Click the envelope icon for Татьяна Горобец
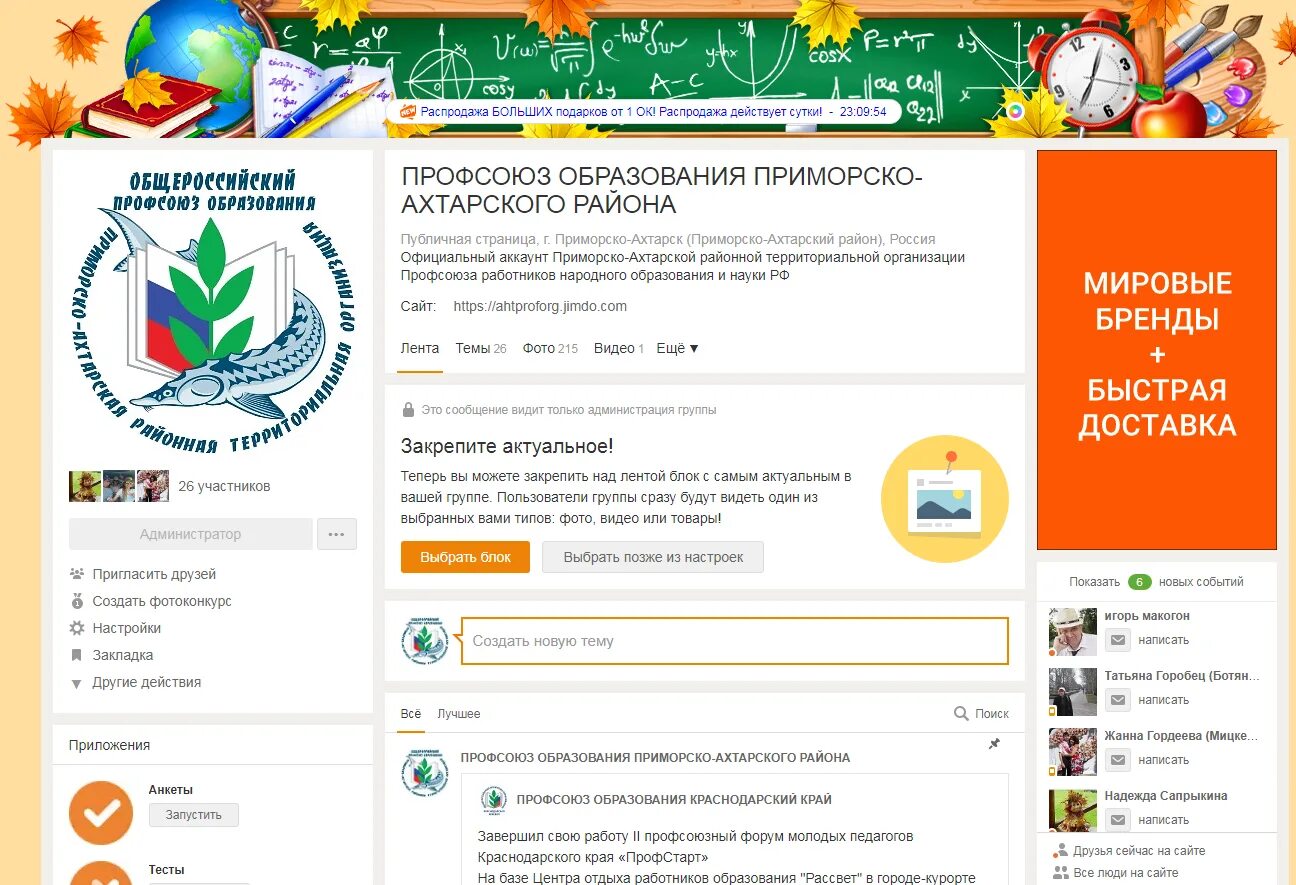The width and height of the screenshot is (1296, 885). 1118,700
